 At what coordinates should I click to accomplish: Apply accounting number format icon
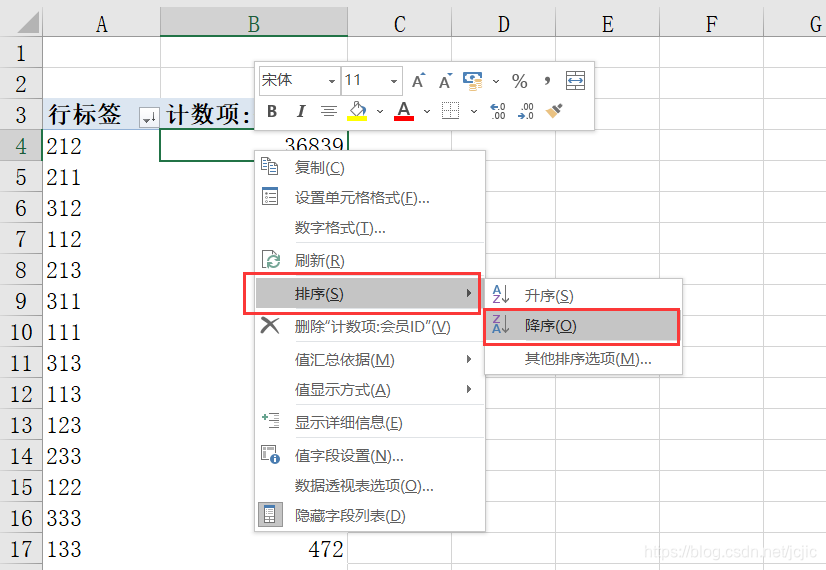pyautogui.click(x=473, y=81)
